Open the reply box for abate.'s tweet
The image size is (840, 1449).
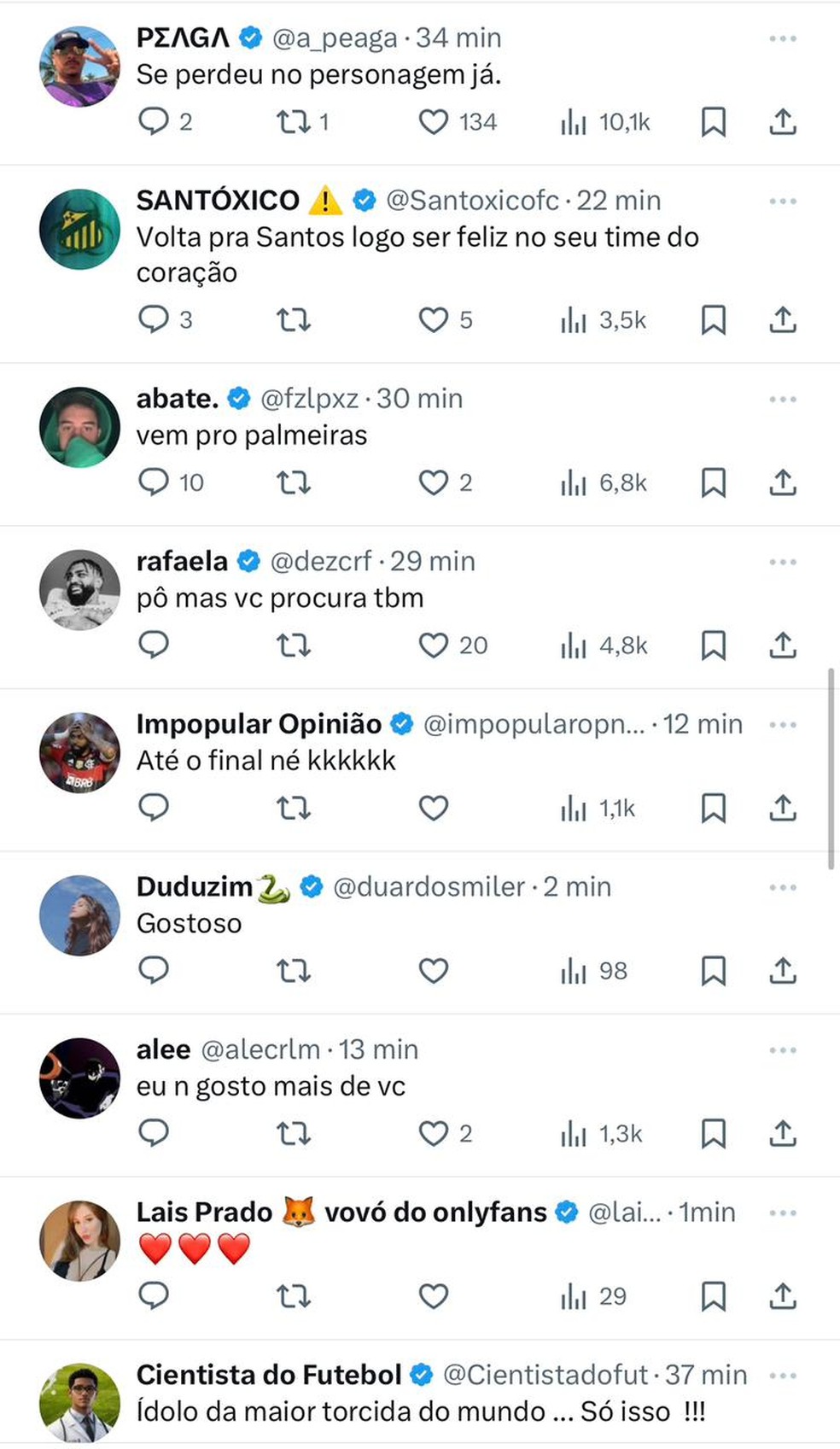point(155,482)
